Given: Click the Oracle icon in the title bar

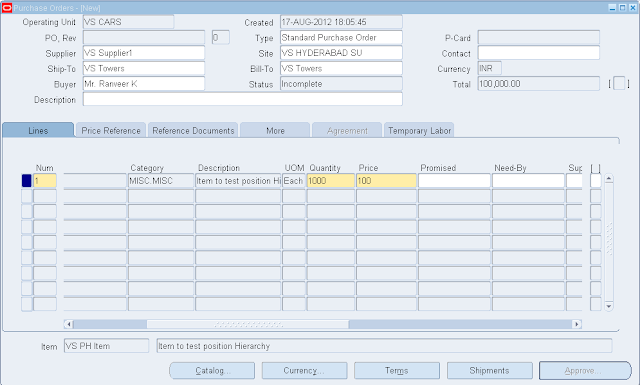Looking at the screenshot, I should pos(7,8).
